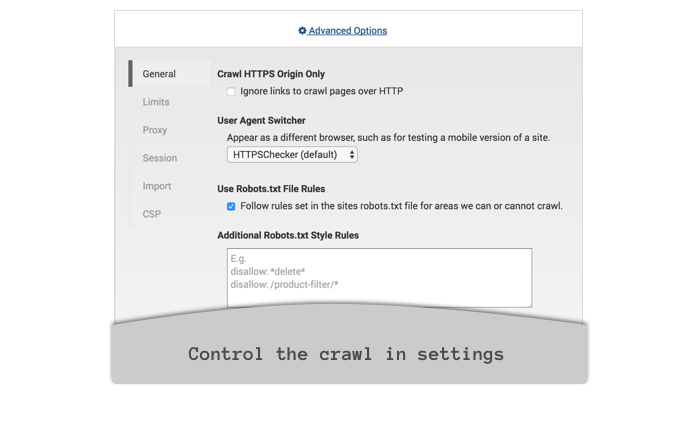696x431 pixels.
Task: Click the gear icon beside Advanced Options
Action: coord(302,31)
